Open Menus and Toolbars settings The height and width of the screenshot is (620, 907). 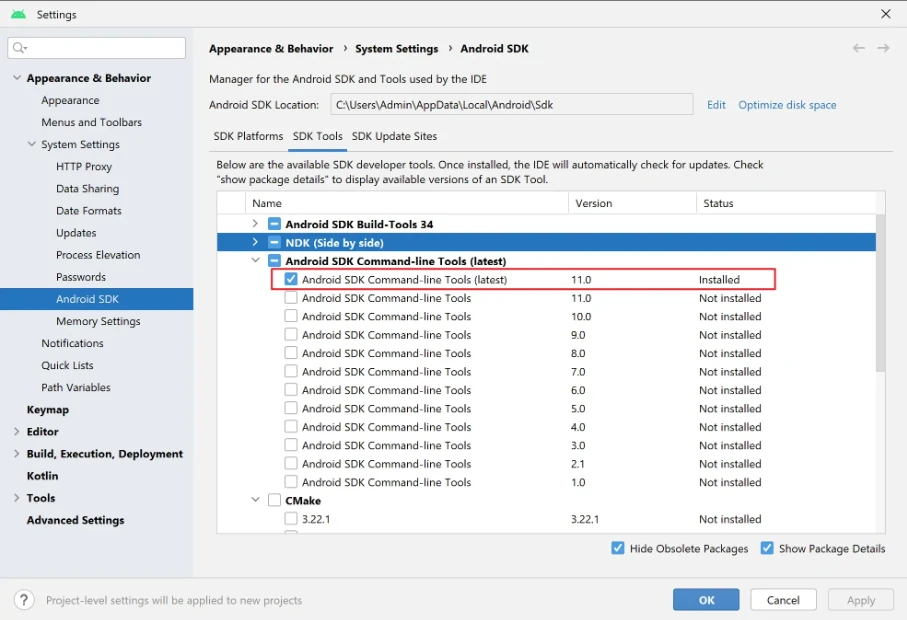tap(91, 122)
